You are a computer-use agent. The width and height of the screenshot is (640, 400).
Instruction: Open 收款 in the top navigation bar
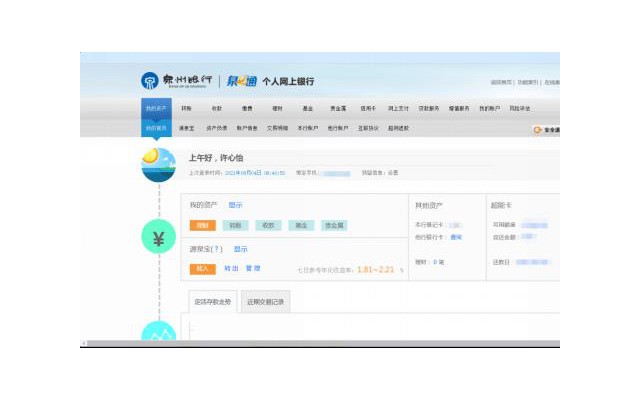tap(217, 109)
